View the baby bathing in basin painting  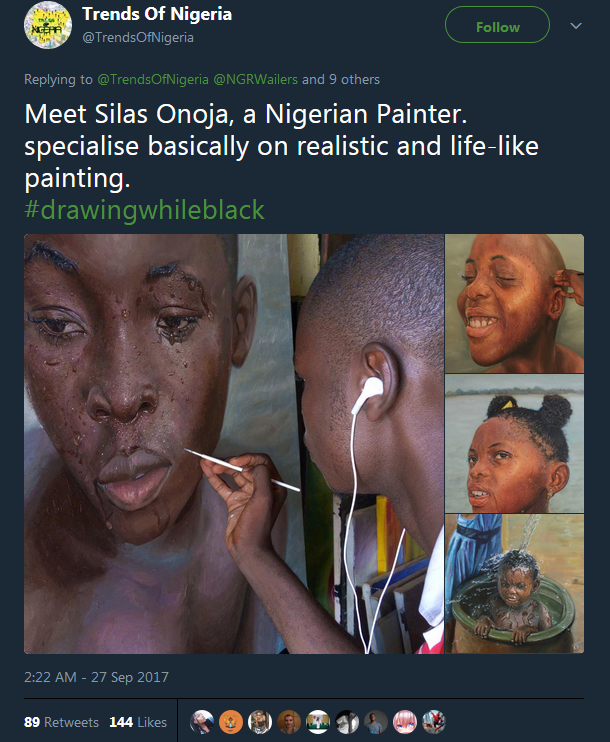point(514,584)
